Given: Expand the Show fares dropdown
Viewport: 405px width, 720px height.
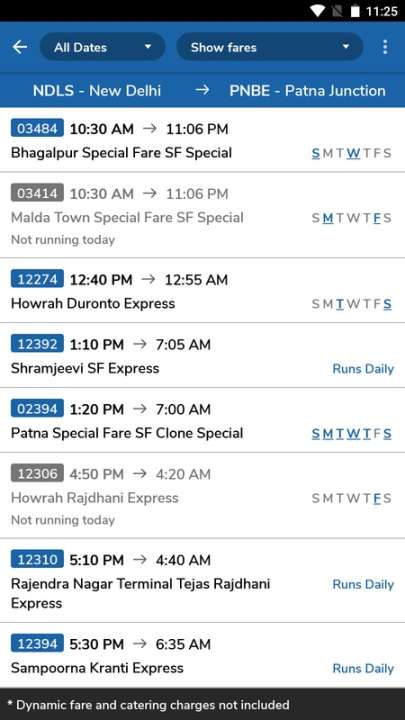Looking at the screenshot, I should tap(270, 47).
